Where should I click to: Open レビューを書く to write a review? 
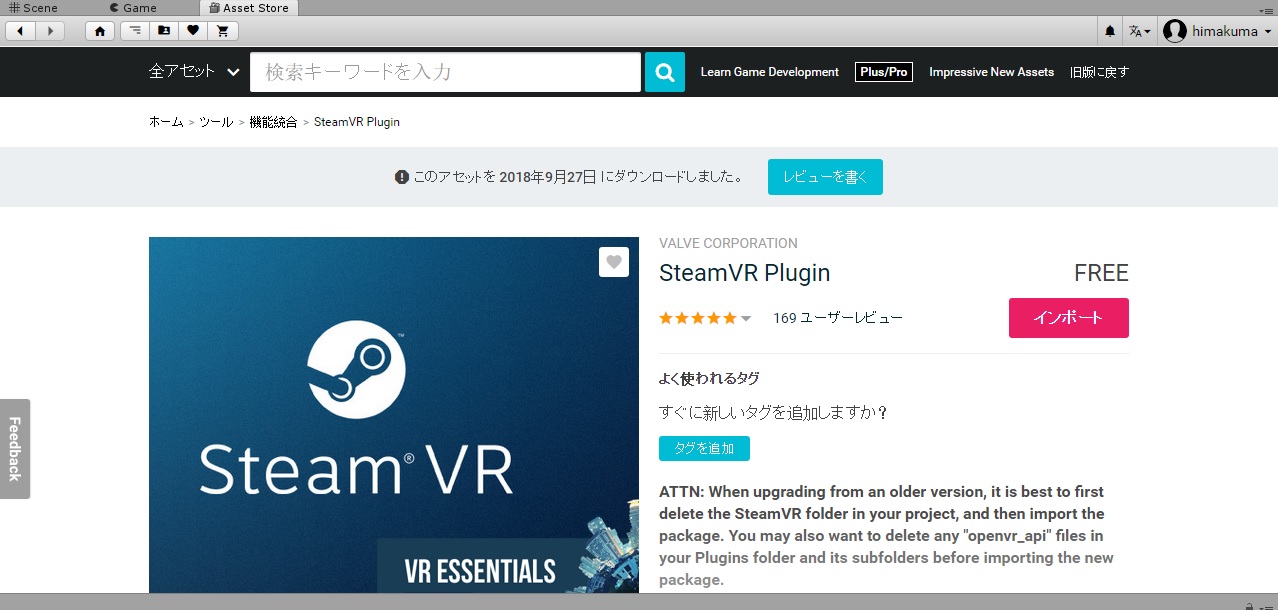[825, 176]
